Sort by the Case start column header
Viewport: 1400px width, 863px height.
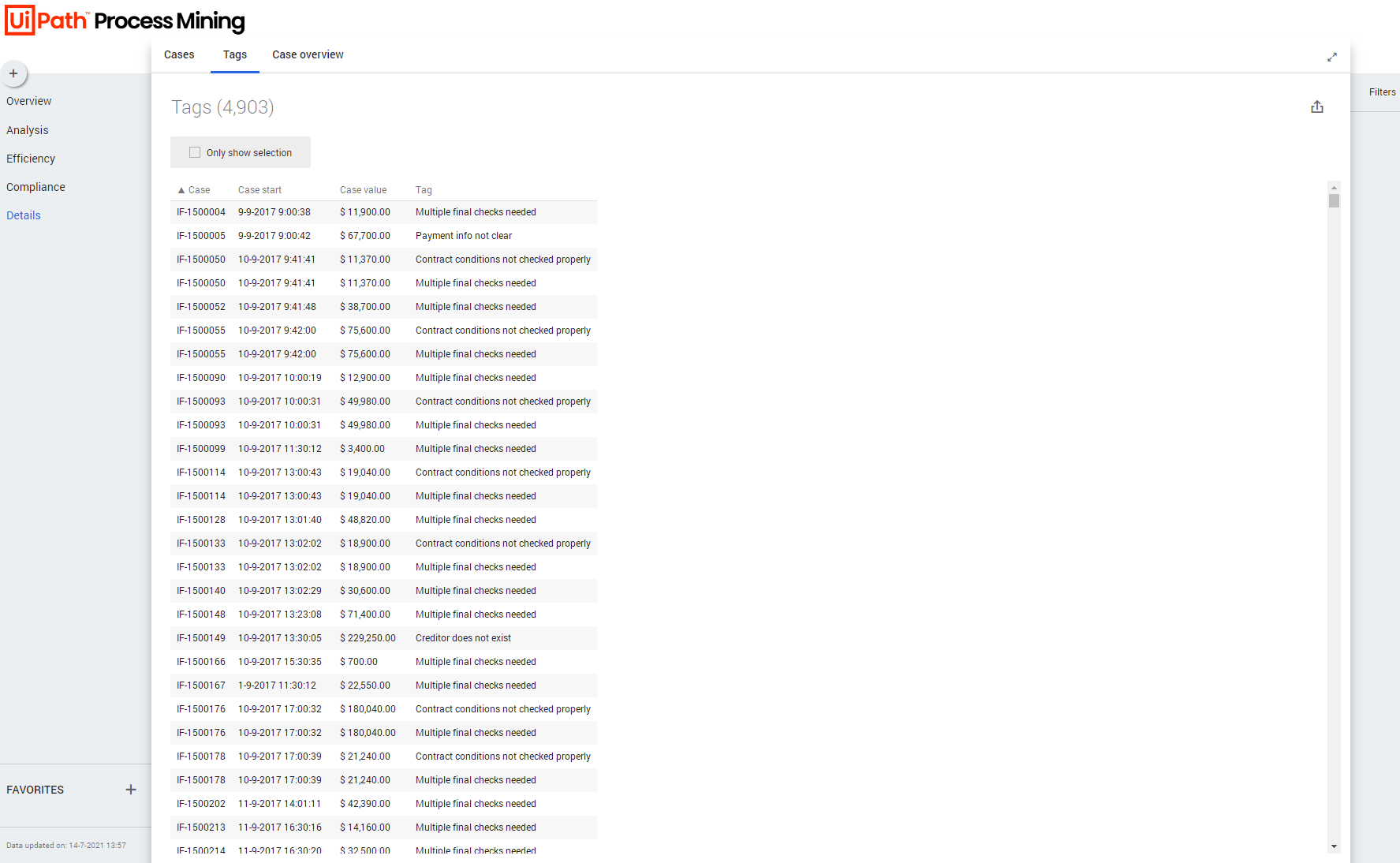coord(259,190)
